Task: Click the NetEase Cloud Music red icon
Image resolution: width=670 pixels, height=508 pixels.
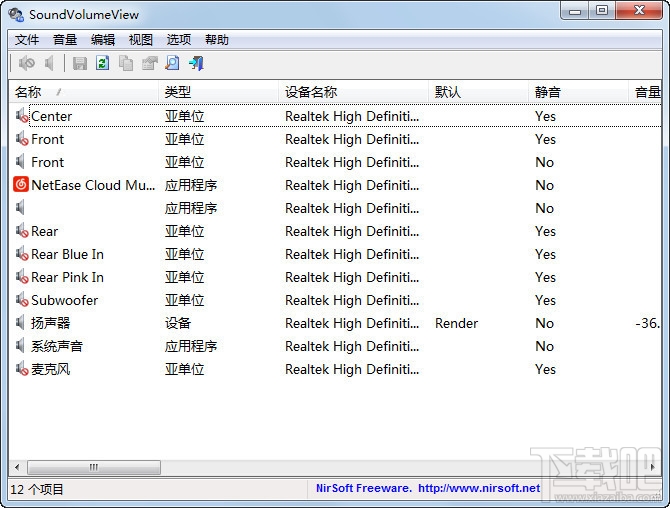Action: click(x=21, y=184)
